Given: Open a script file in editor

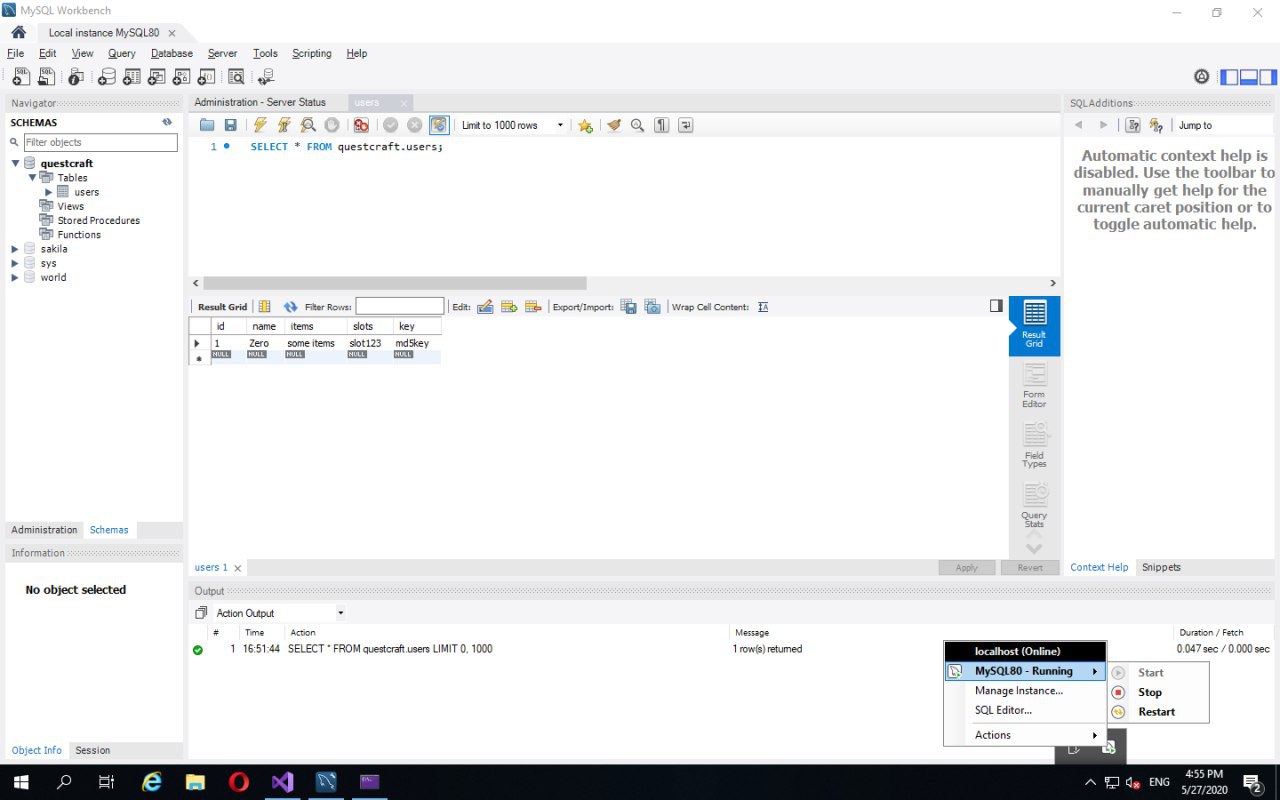Looking at the screenshot, I should pos(207,125).
